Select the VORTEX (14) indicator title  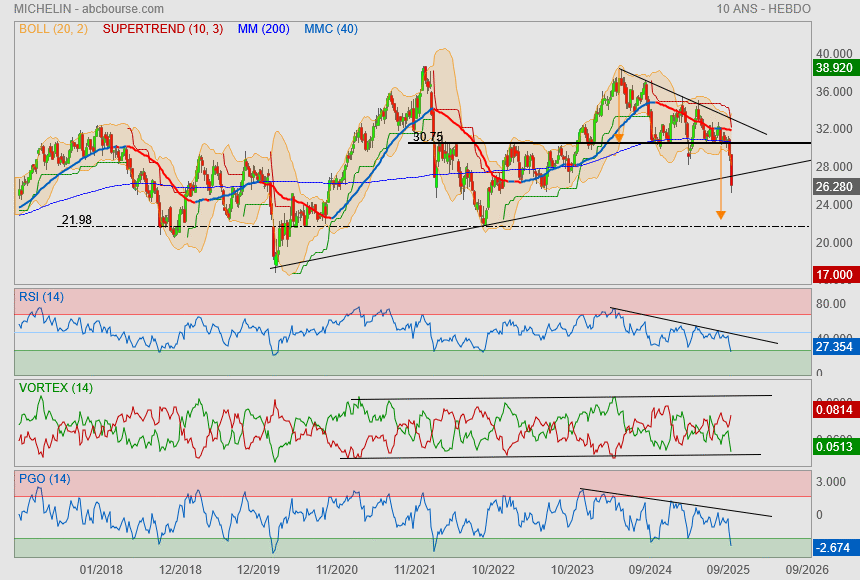56,388
